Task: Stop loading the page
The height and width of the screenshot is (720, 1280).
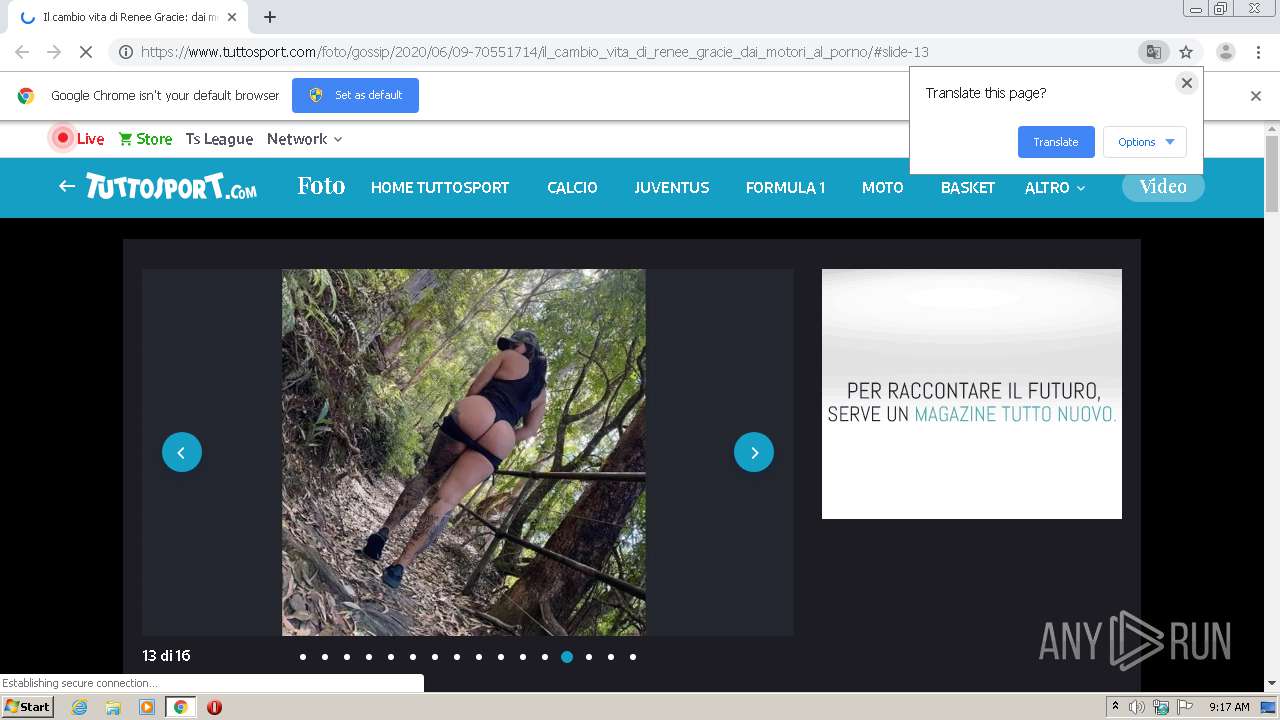Action: point(85,52)
